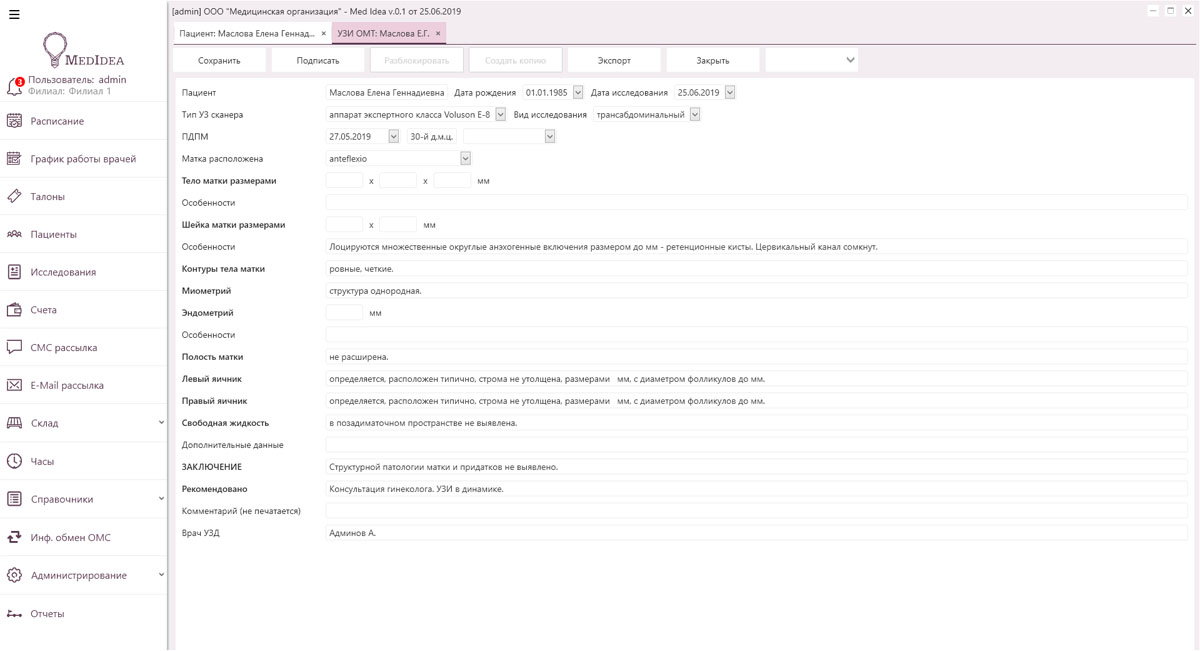
Task: Click the Эндометрий mm input field
Action: [345, 313]
